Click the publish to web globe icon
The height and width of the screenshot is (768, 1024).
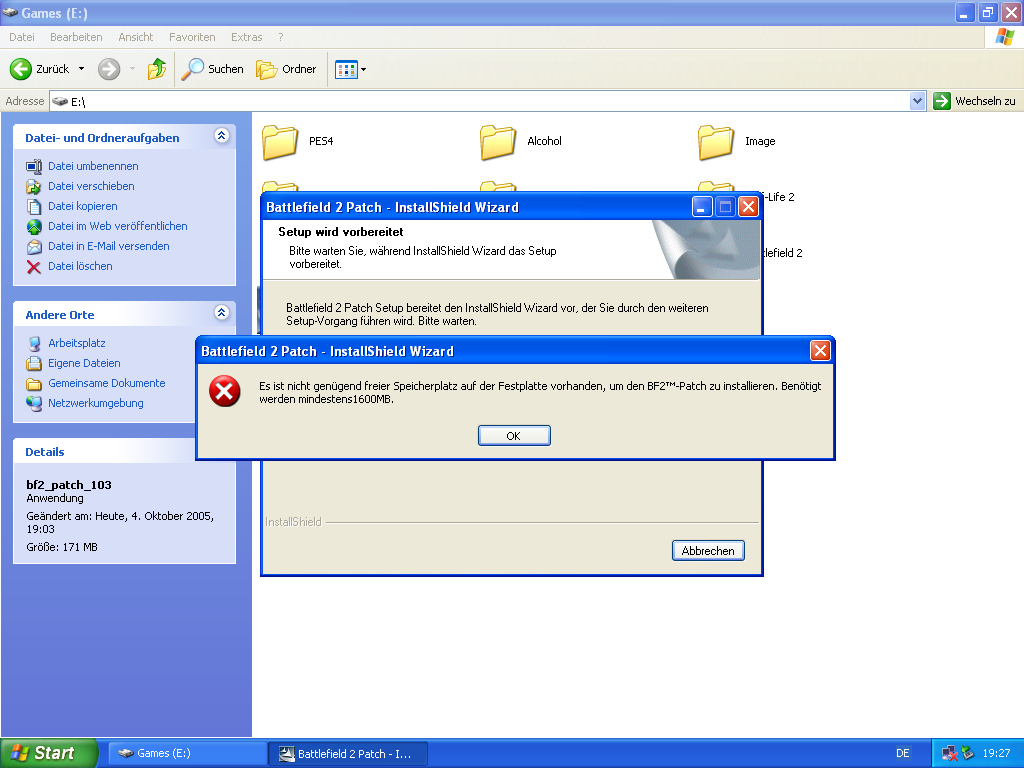[33, 227]
